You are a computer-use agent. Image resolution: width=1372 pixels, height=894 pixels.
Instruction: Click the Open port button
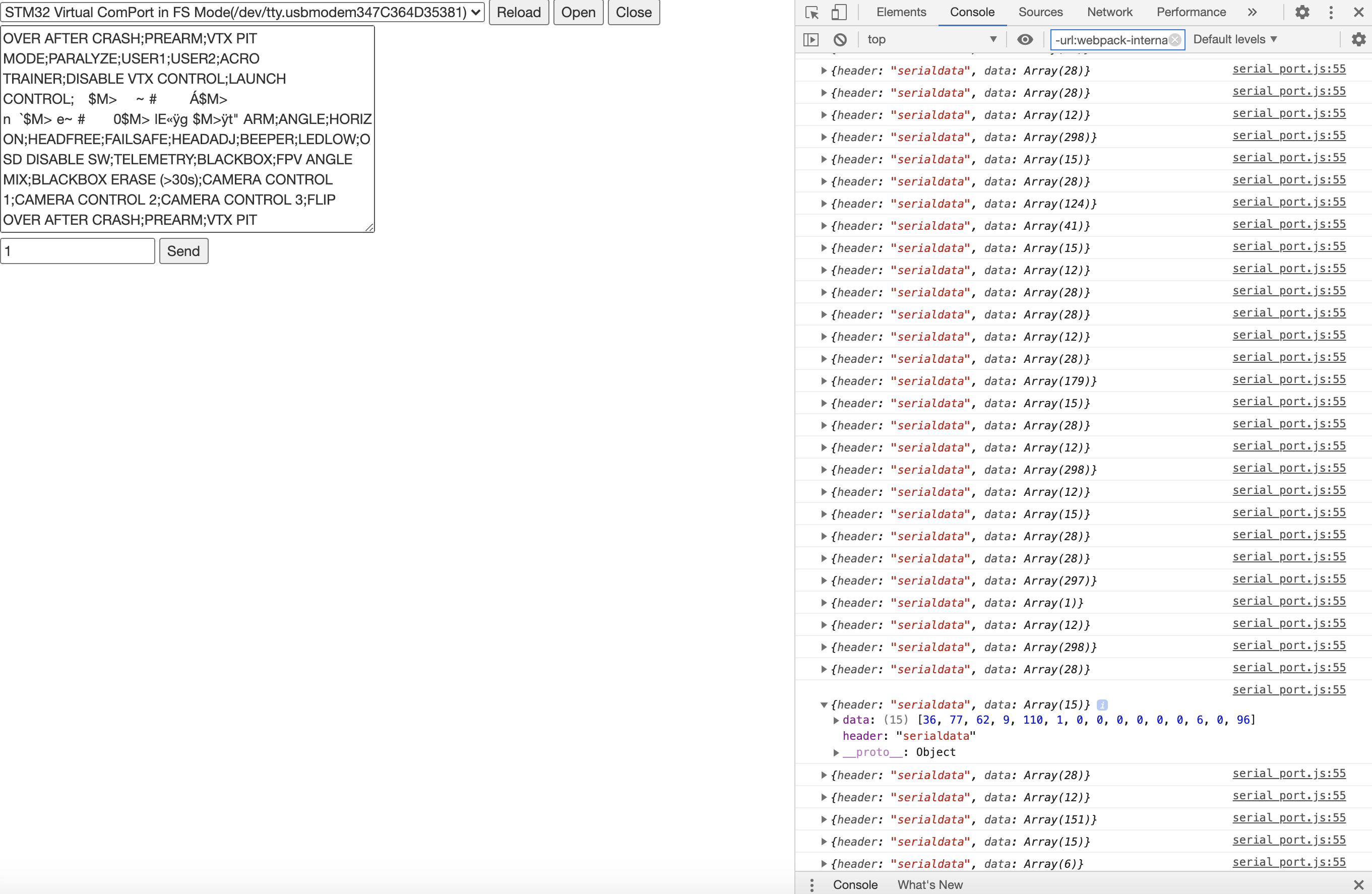pos(578,12)
